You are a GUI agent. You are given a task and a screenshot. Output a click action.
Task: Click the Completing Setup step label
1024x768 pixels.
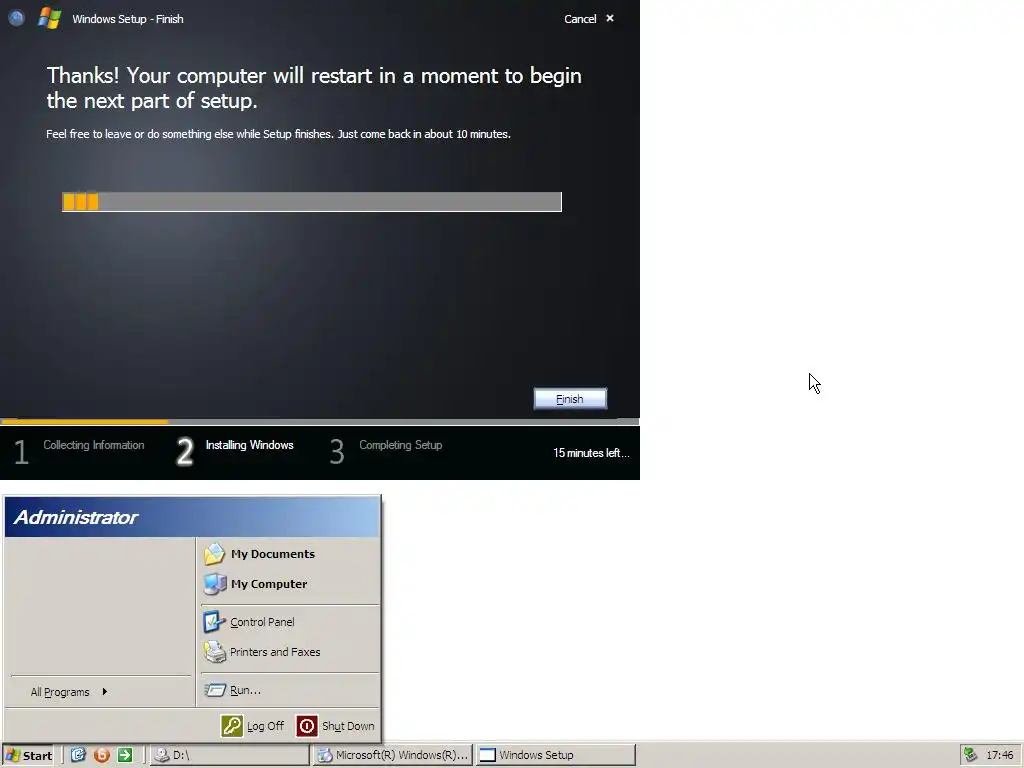pyautogui.click(x=400, y=445)
